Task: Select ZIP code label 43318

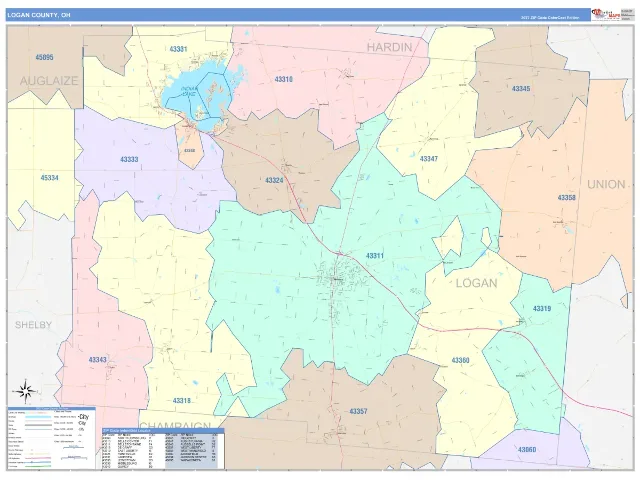Action: [182, 401]
